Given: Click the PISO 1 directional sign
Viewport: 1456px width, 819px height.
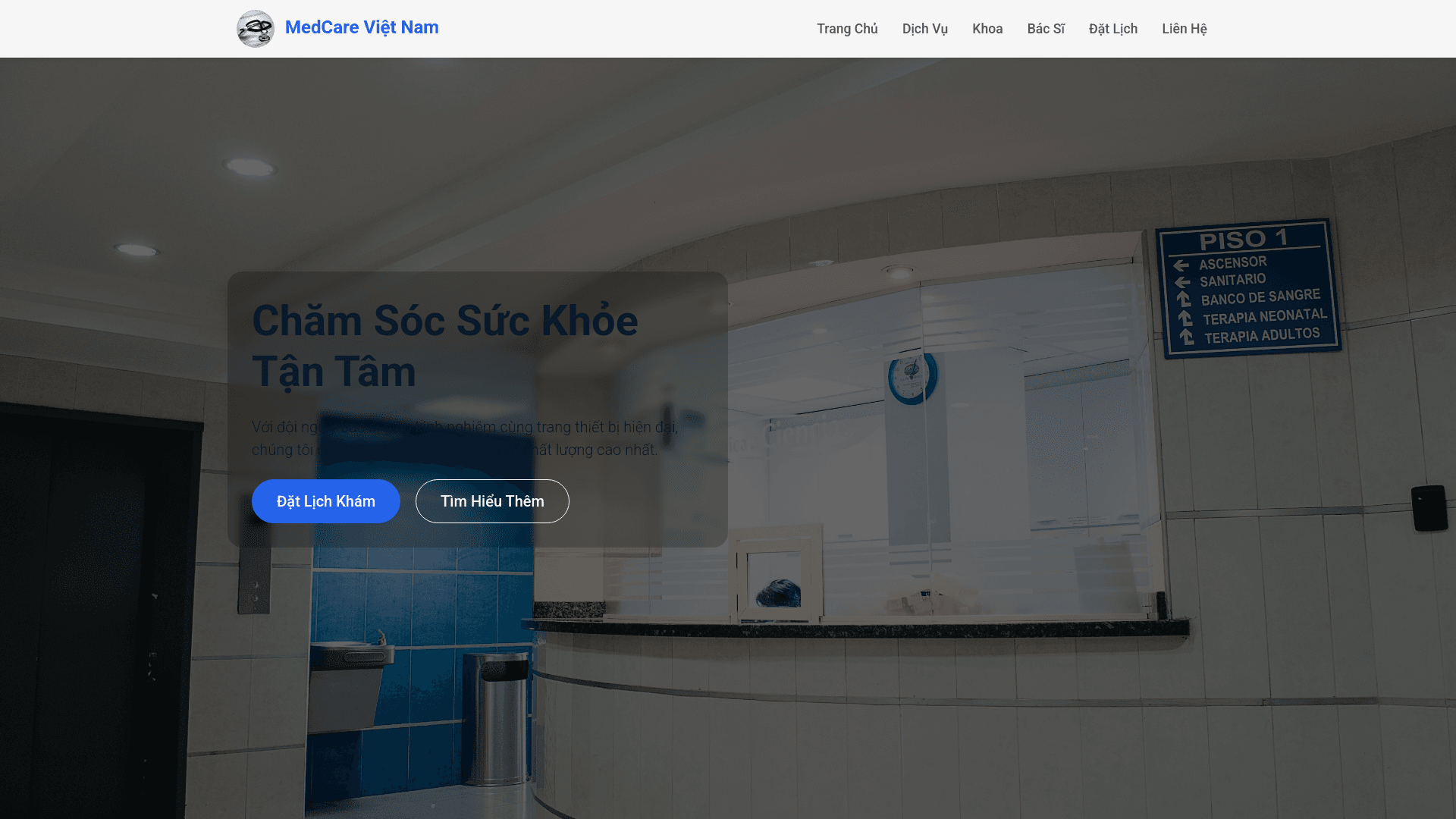Looking at the screenshot, I should coord(1248,288).
